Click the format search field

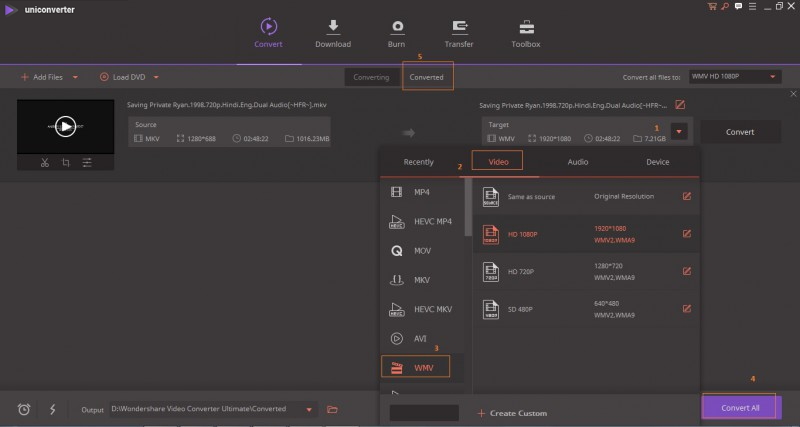pyautogui.click(x=424, y=413)
